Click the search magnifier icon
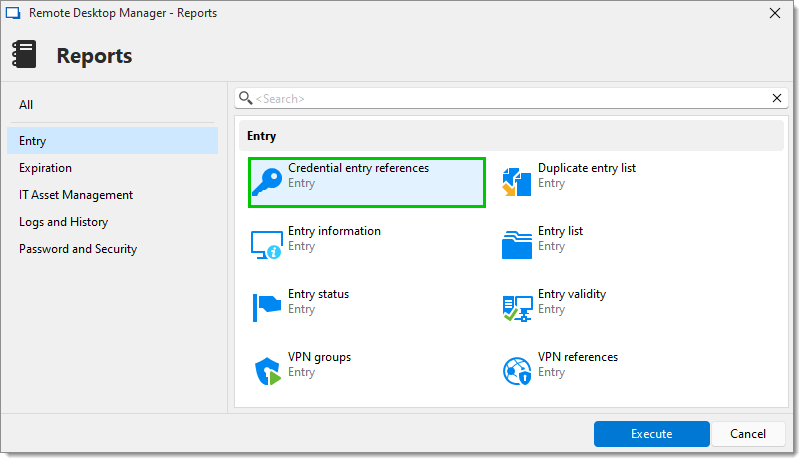Image resolution: width=804 pixels, height=463 pixels. 246,97
